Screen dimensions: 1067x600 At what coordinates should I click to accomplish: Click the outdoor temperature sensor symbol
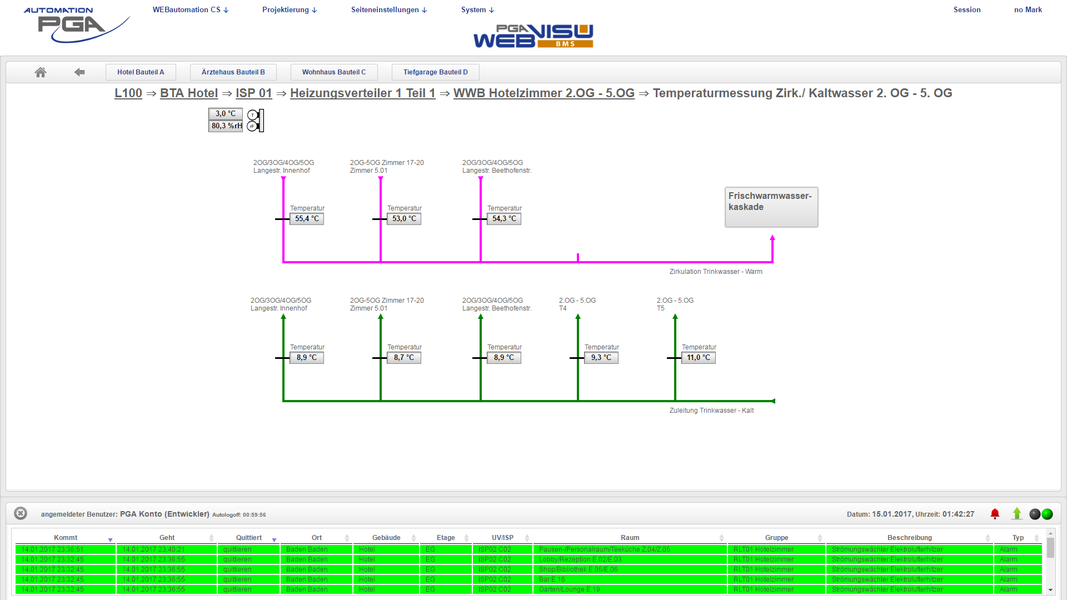coord(255,120)
